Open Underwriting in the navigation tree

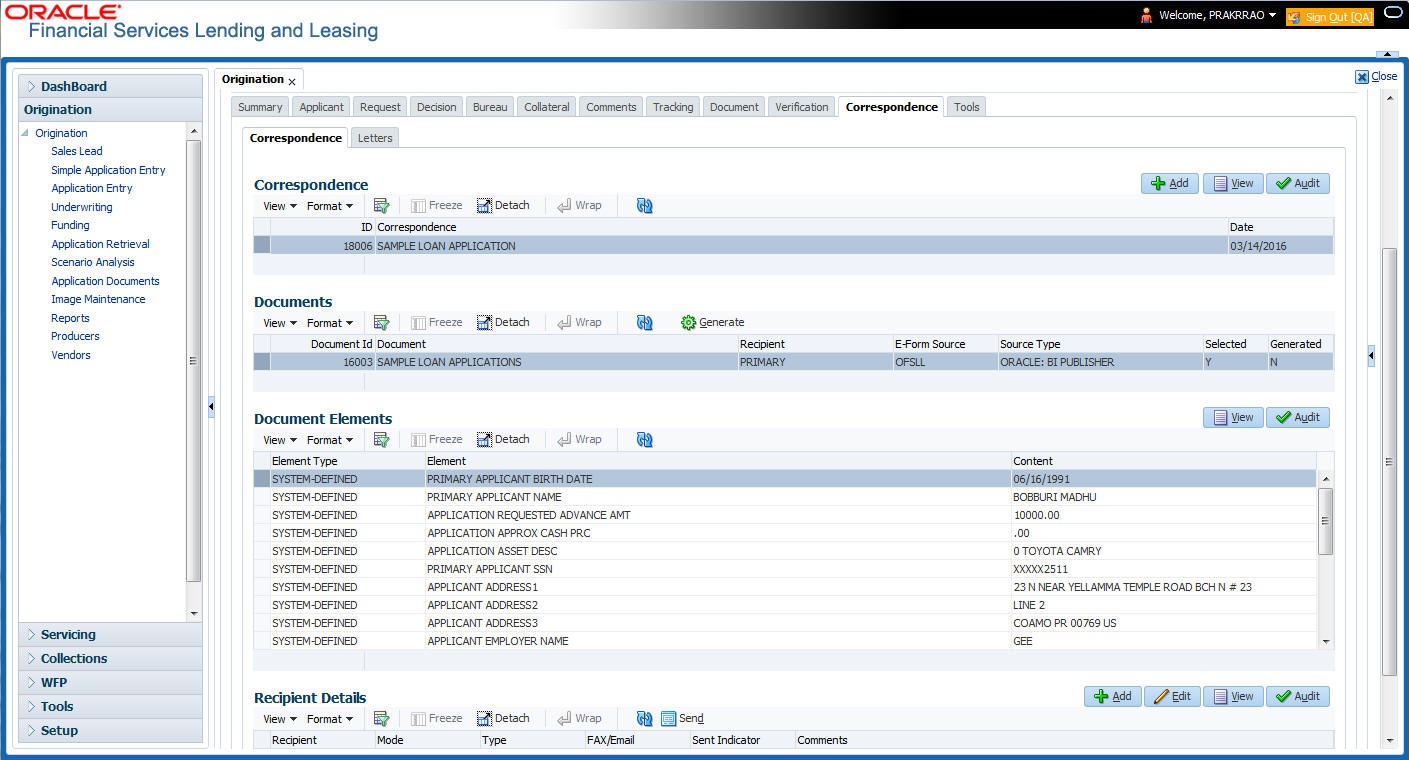coord(82,207)
